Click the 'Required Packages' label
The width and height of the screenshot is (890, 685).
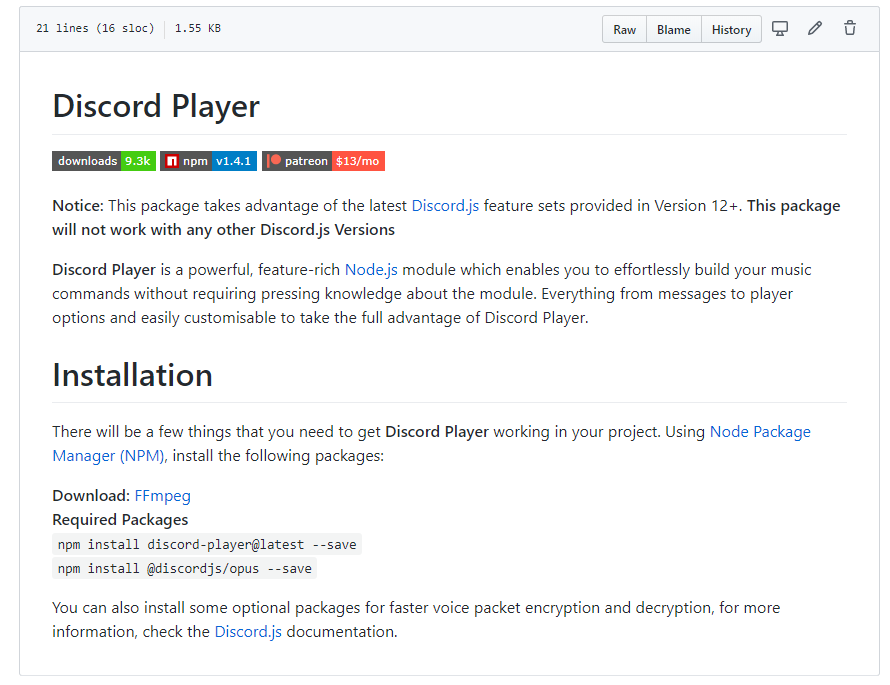[120, 520]
